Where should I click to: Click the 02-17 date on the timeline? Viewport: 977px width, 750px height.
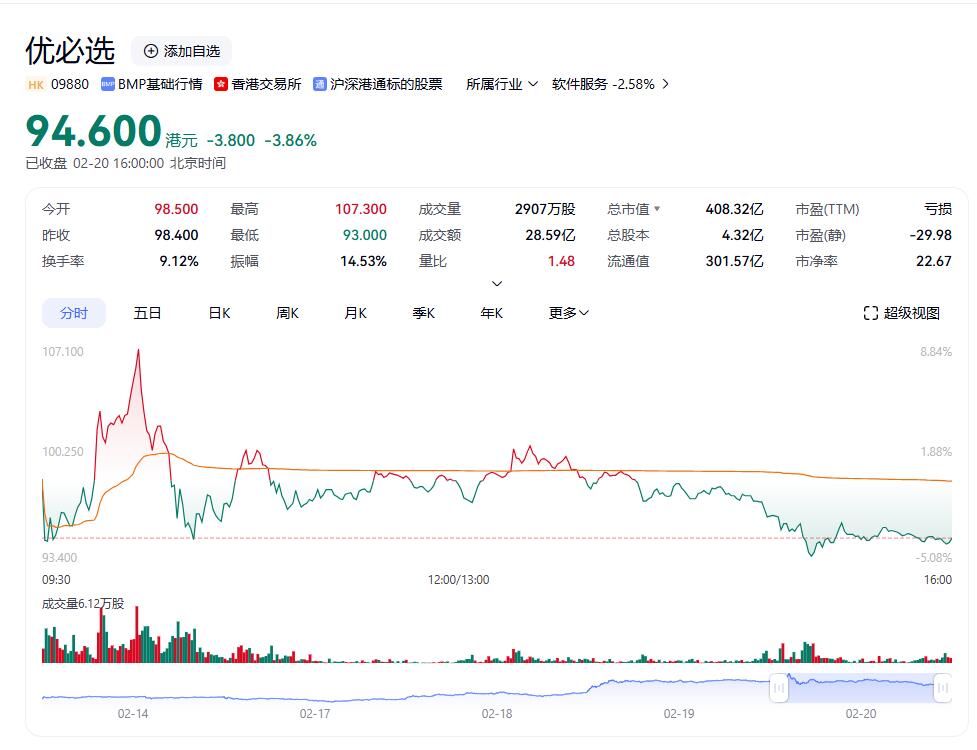pos(315,714)
